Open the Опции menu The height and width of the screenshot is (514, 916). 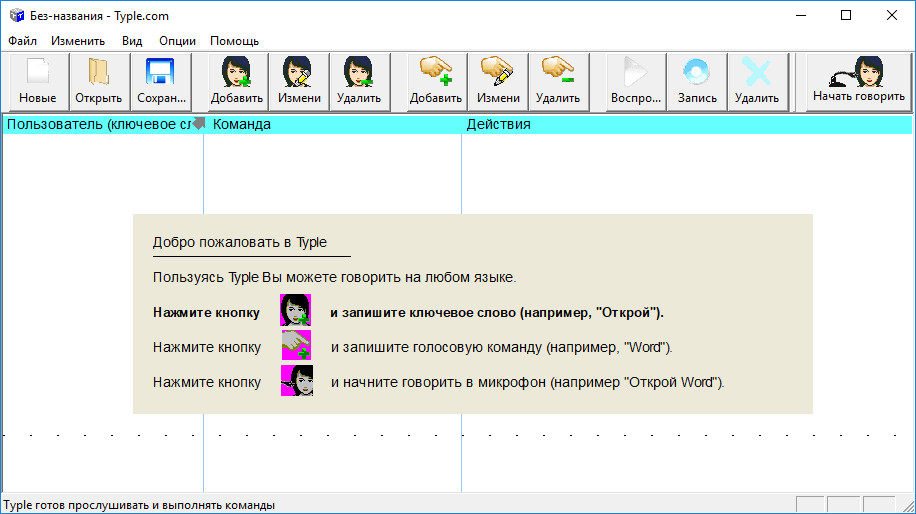click(x=177, y=41)
